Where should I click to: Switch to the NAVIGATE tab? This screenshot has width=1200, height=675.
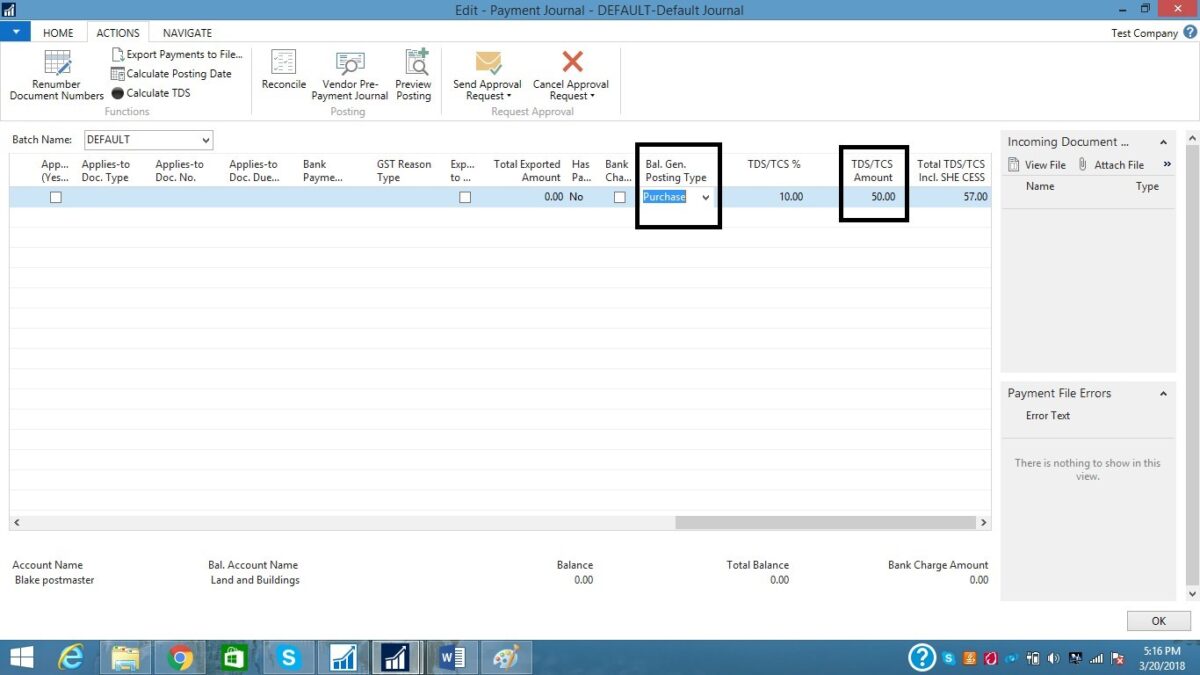pyautogui.click(x=187, y=33)
